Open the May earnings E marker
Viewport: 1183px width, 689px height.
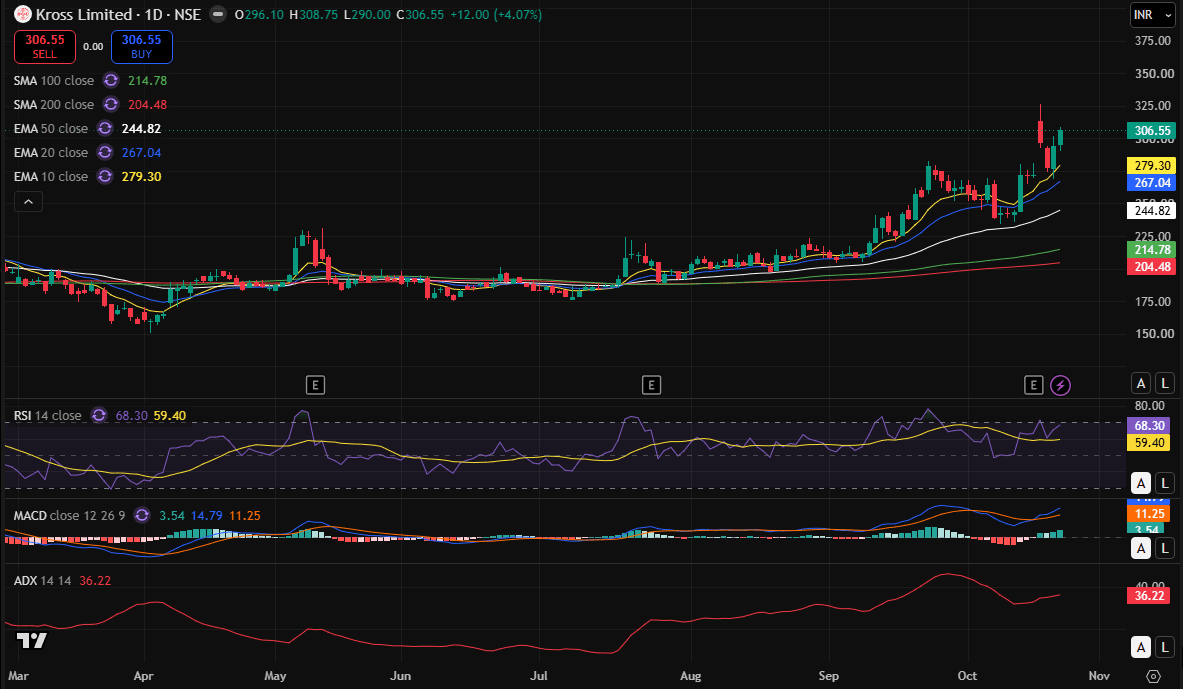pyautogui.click(x=315, y=386)
